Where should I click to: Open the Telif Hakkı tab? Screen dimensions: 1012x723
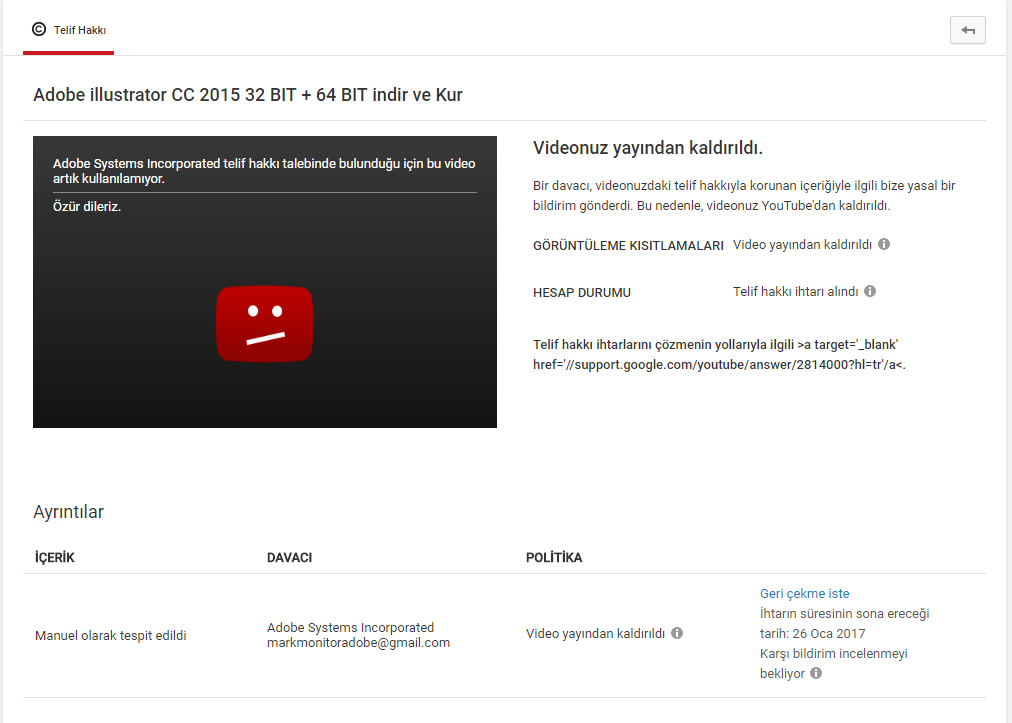click(68, 30)
